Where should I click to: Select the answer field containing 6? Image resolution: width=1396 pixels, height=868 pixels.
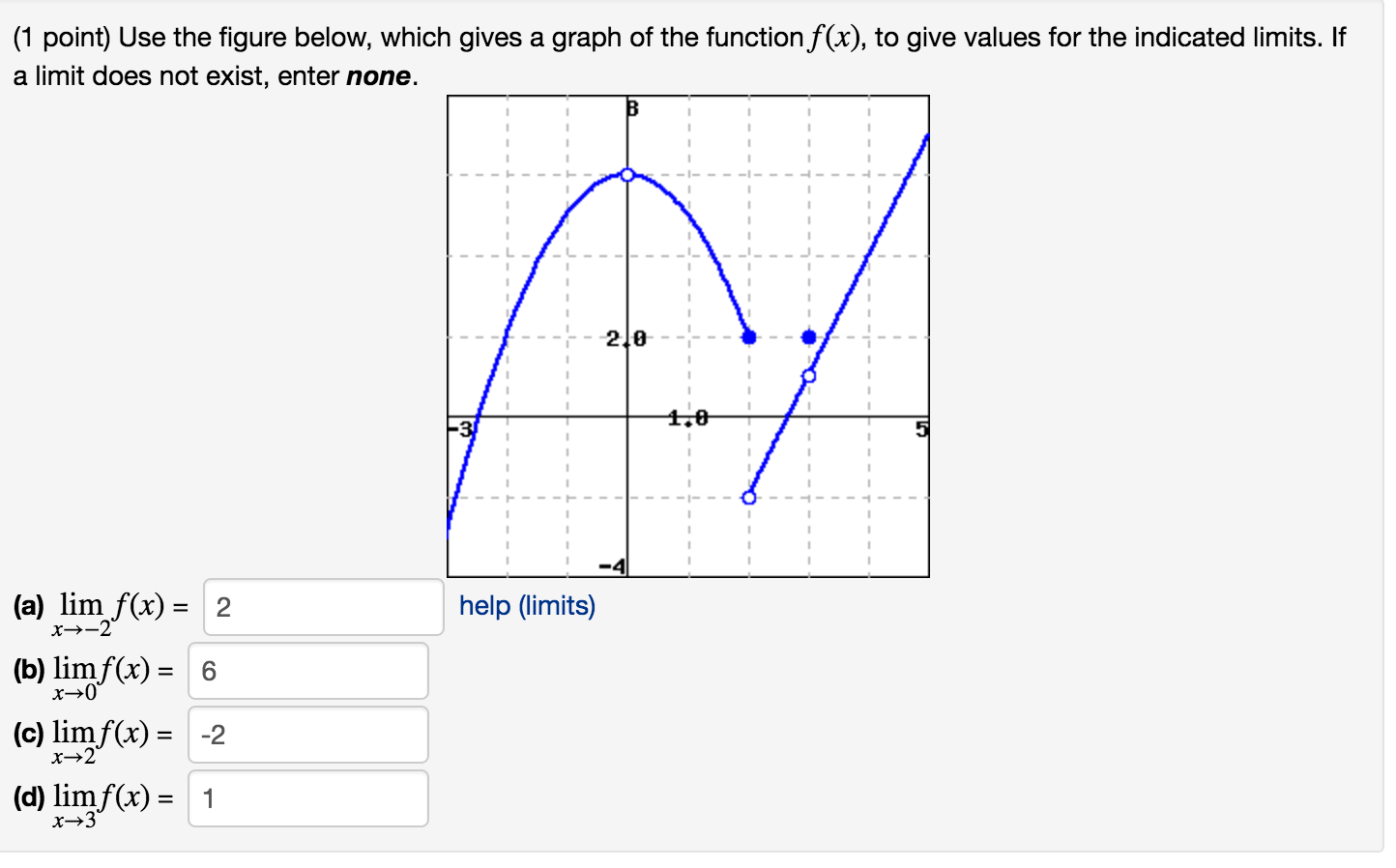pos(308,671)
